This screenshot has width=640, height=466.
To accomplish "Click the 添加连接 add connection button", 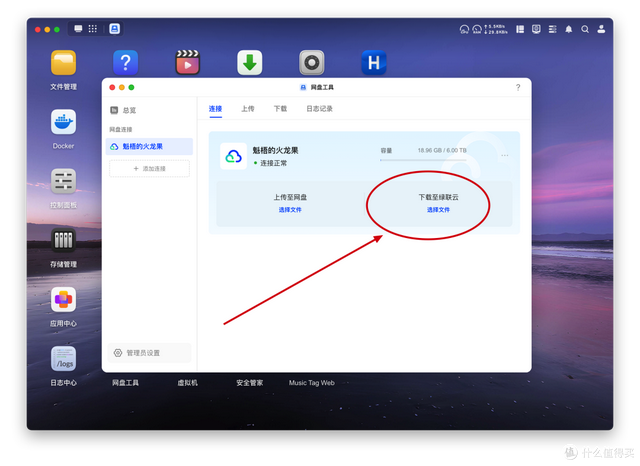I will (x=149, y=169).
